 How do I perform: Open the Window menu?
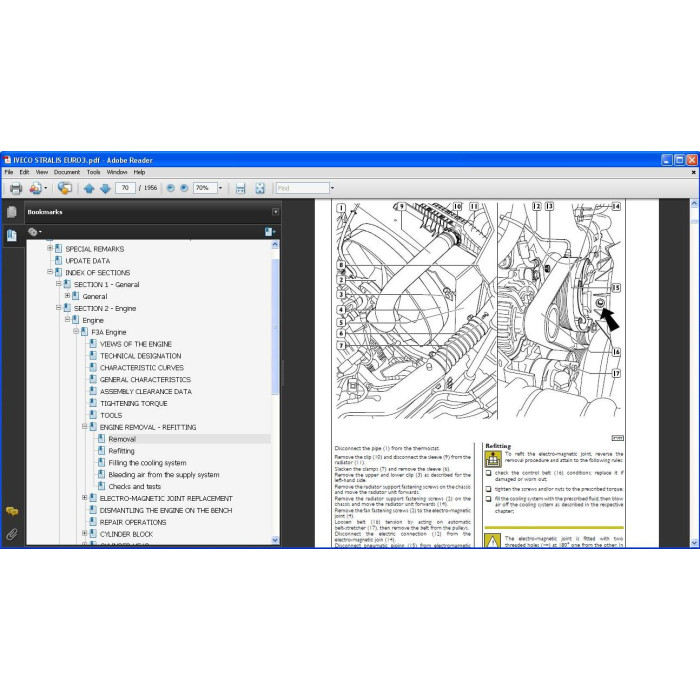coord(117,172)
